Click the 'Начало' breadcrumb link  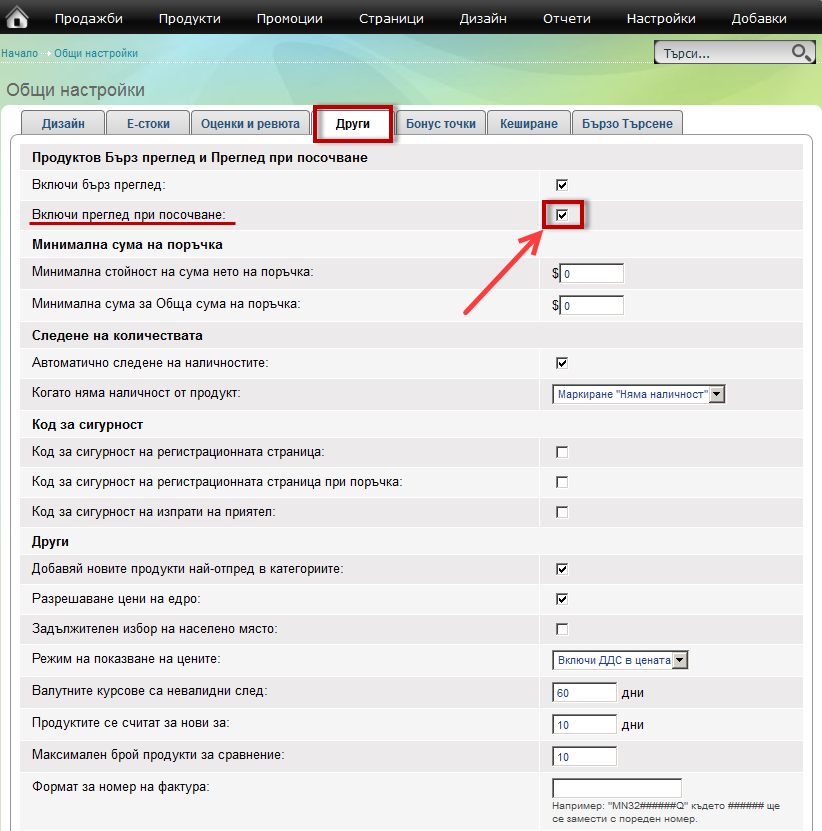click(x=19, y=53)
